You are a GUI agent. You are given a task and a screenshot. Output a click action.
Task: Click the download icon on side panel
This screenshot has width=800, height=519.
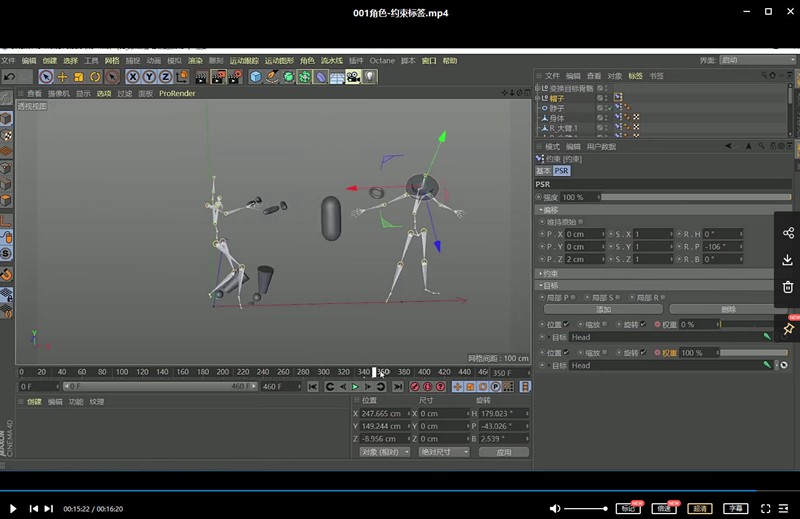pyautogui.click(x=788, y=260)
